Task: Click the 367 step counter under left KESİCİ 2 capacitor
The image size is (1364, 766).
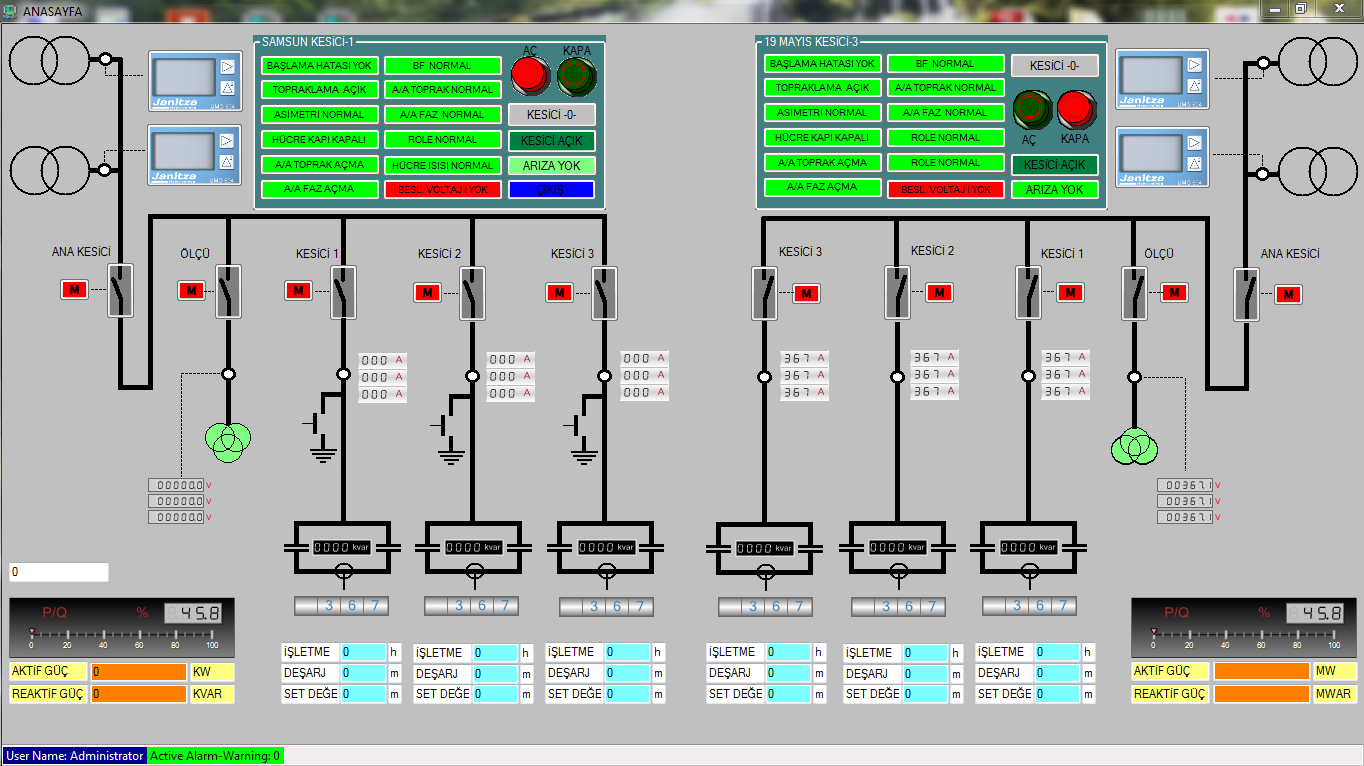Action: pos(471,606)
